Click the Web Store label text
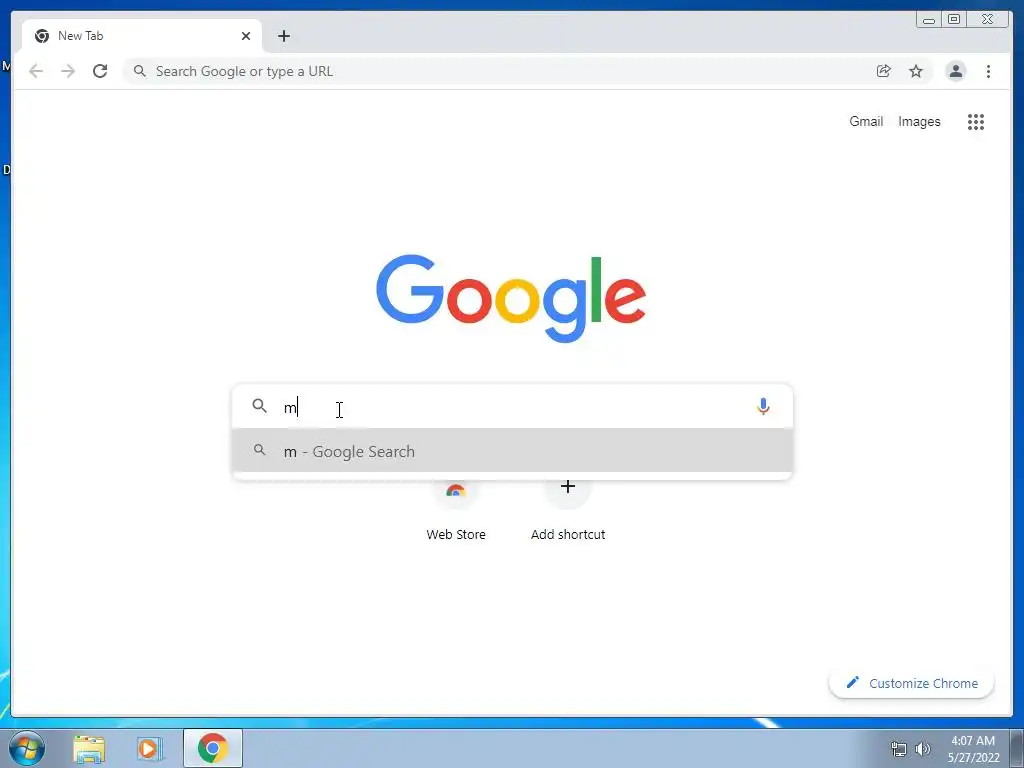 pyautogui.click(x=456, y=534)
